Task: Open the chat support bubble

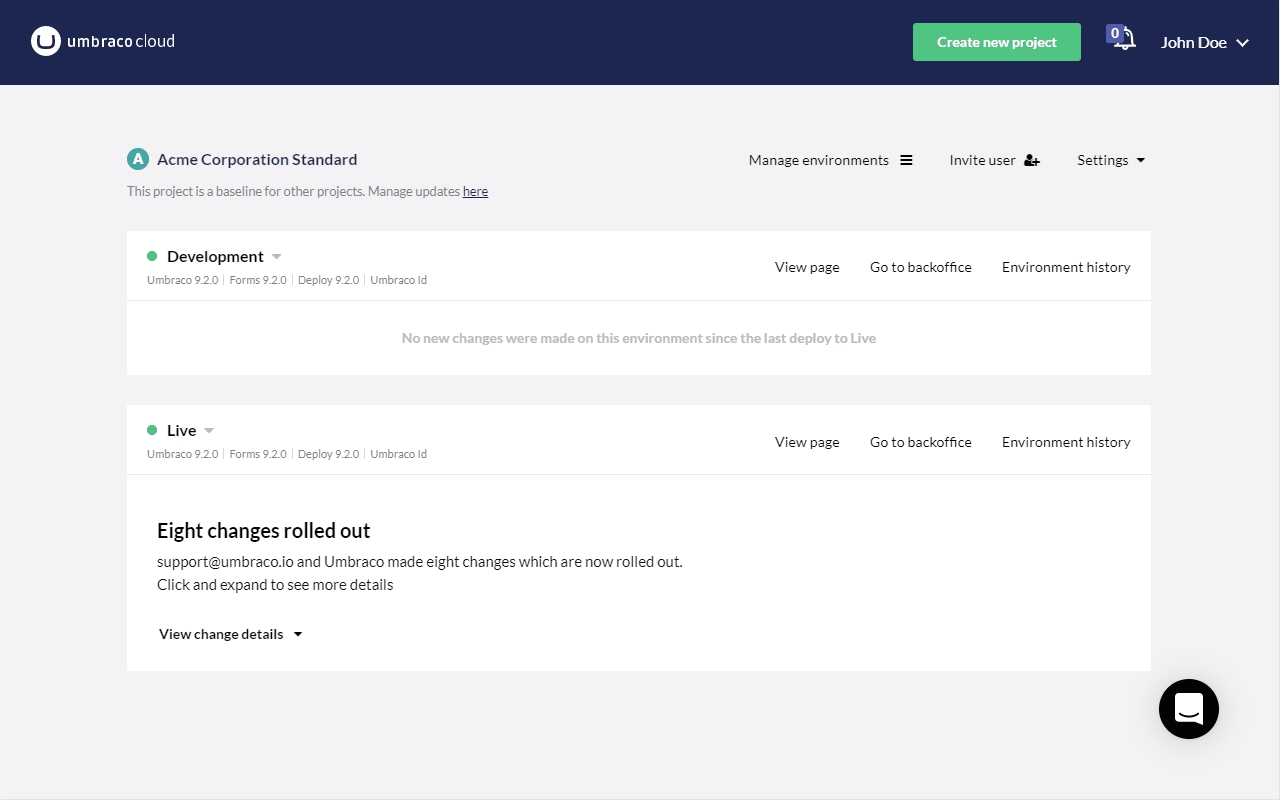Action: pyautogui.click(x=1188, y=709)
